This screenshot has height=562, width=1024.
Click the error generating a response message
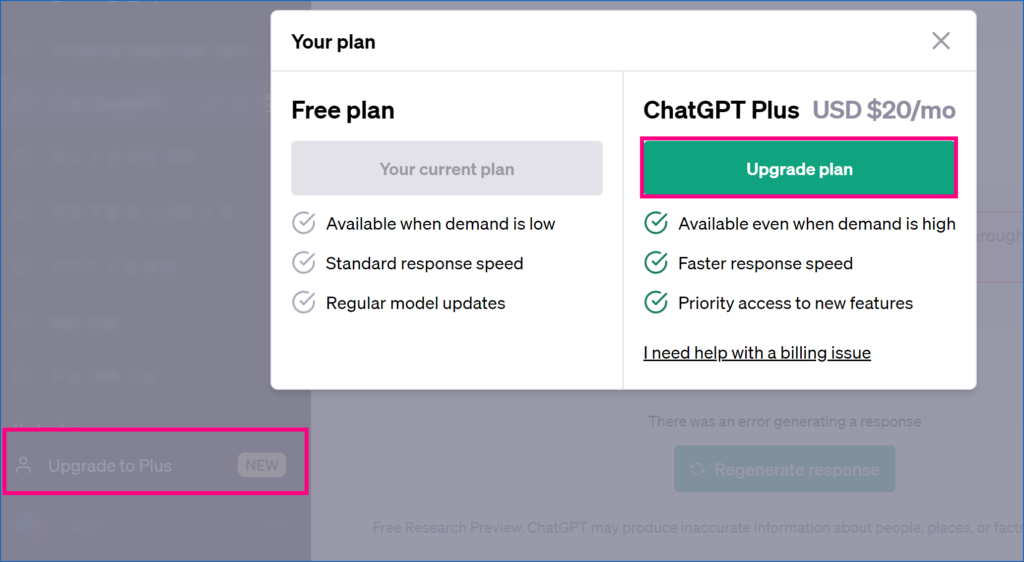click(784, 421)
